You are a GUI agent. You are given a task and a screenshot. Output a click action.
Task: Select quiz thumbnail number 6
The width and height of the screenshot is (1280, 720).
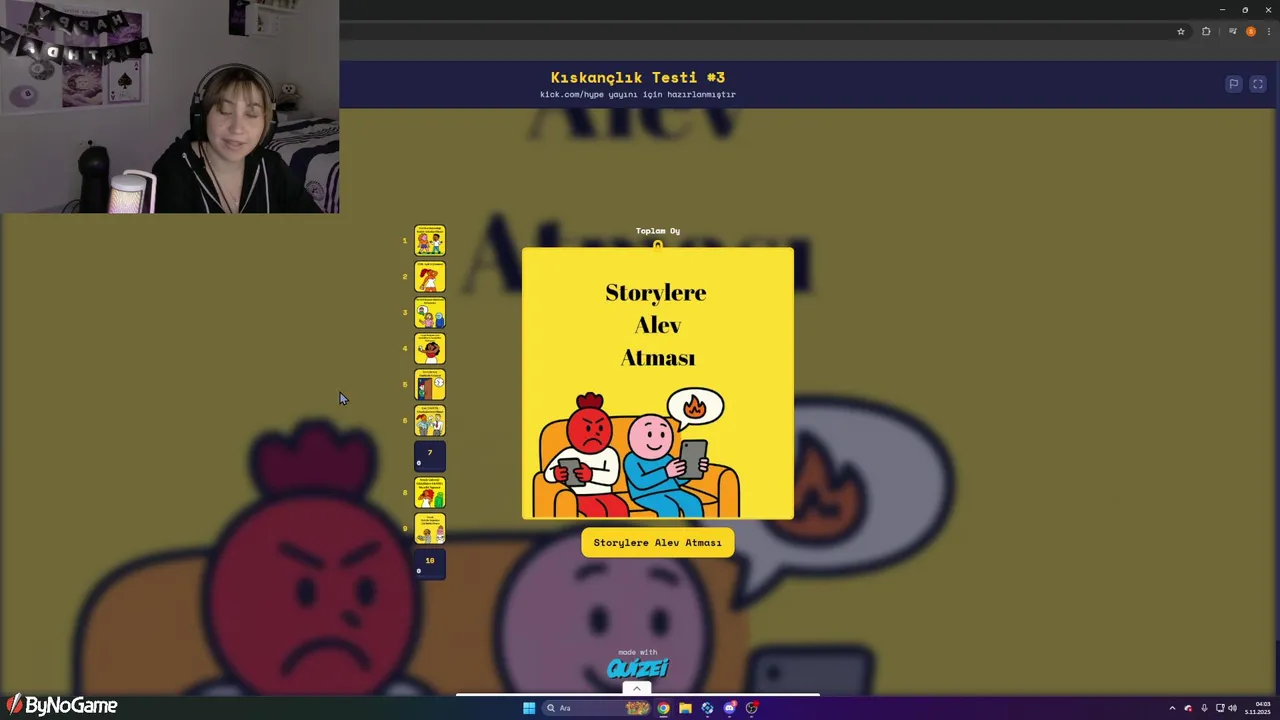(430, 420)
